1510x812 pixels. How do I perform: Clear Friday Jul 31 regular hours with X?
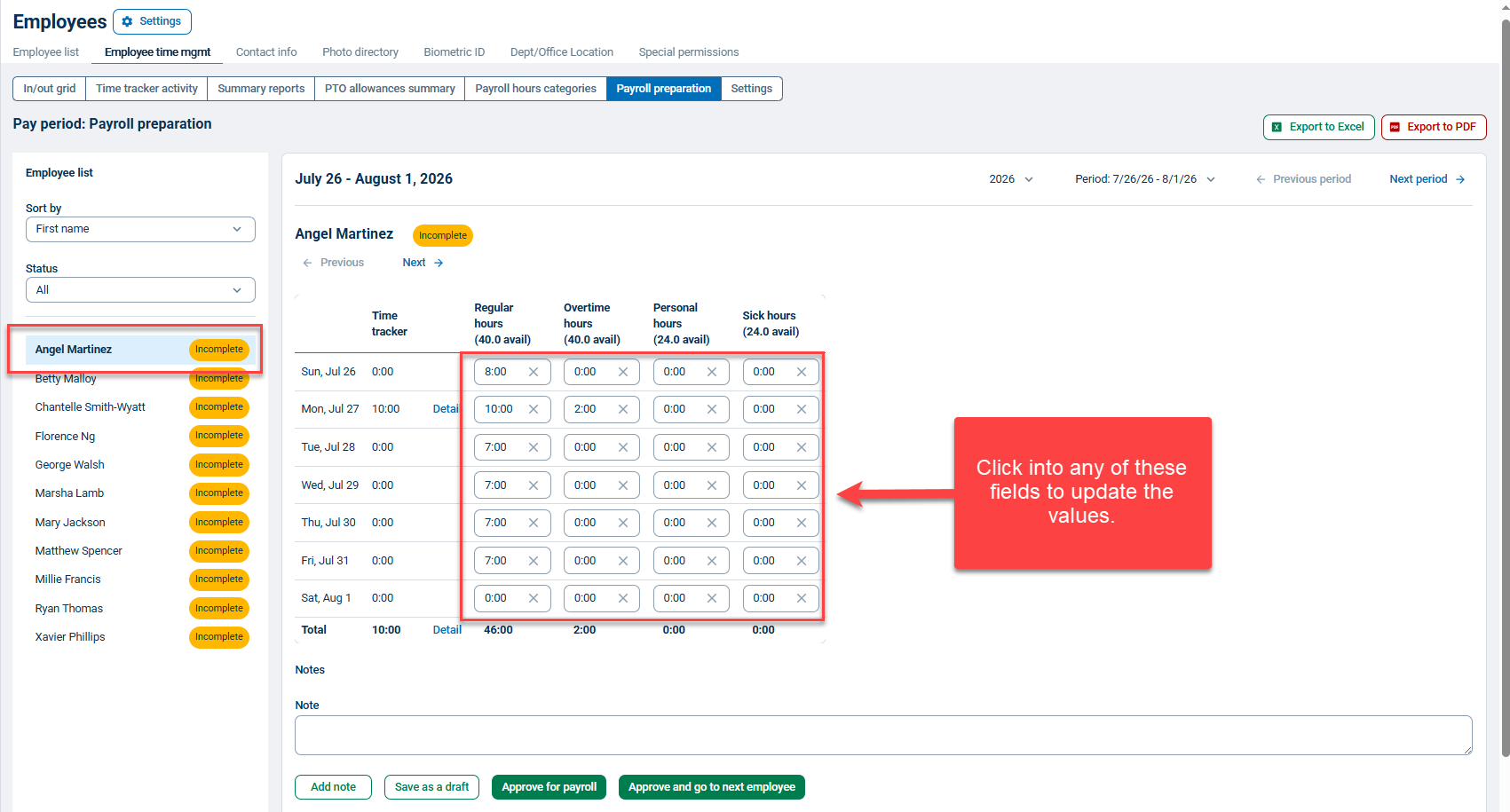tap(534, 561)
